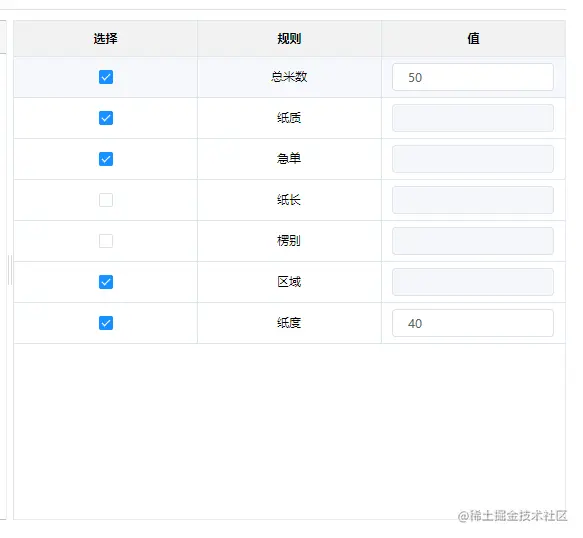Uncheck the 急单 checkbox

(x=106, y=159)
